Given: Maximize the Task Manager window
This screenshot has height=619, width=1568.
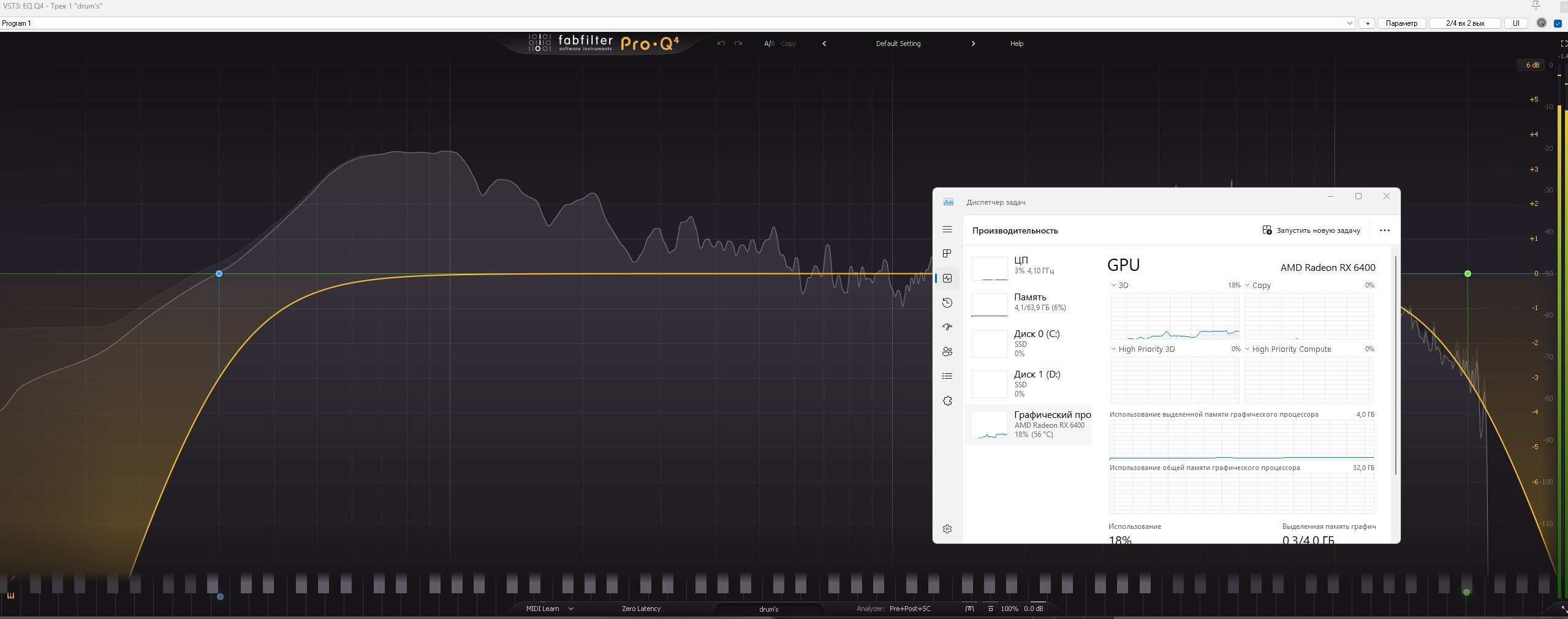Looking at the screenshot, I should pyautogui.click(x=1358, y=196).
